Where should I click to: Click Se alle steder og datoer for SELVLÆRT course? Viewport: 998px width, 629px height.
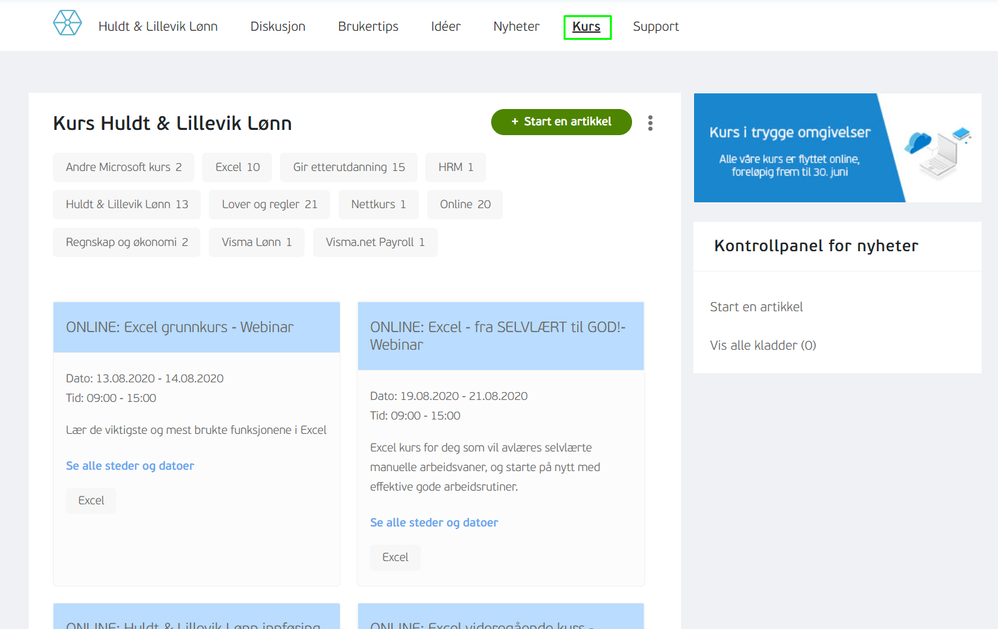tap(434, 522)
